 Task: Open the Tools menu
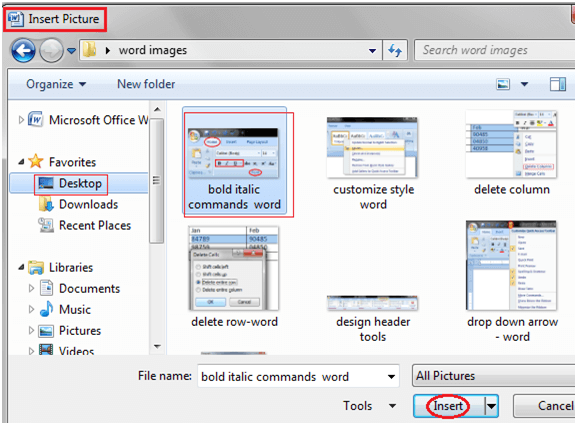(369, 406)
